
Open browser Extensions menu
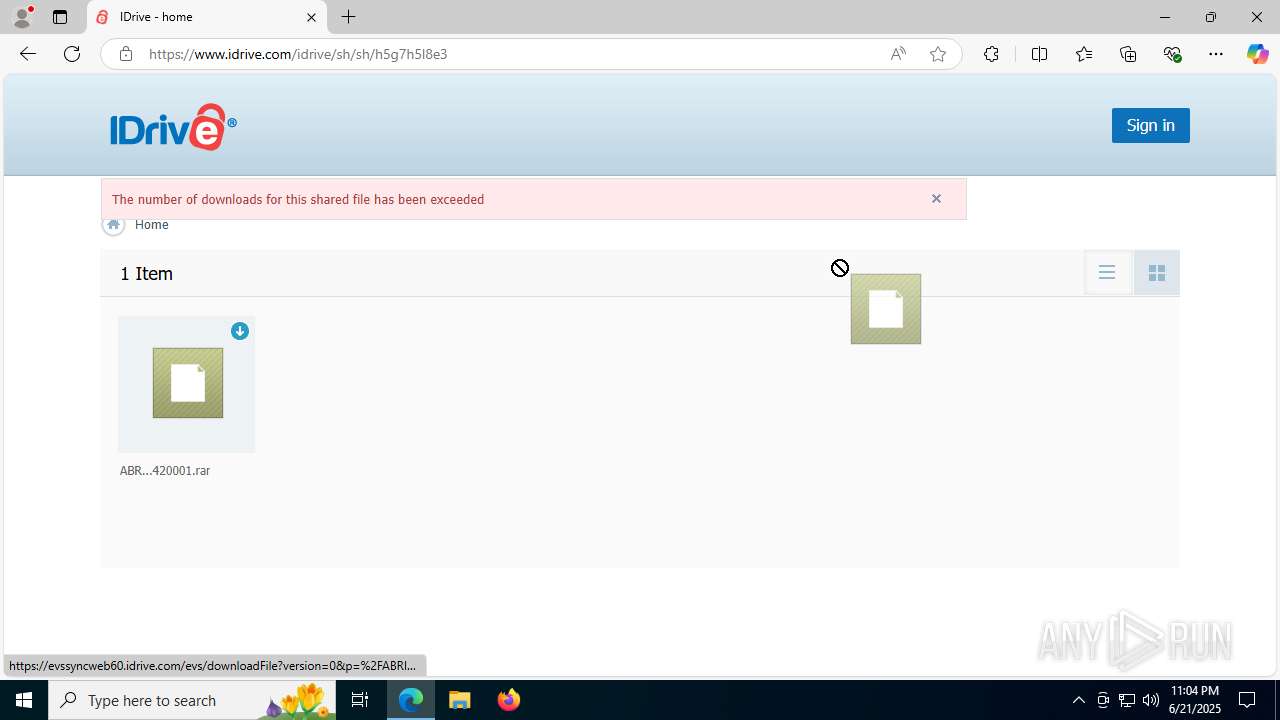coord(991,54)
